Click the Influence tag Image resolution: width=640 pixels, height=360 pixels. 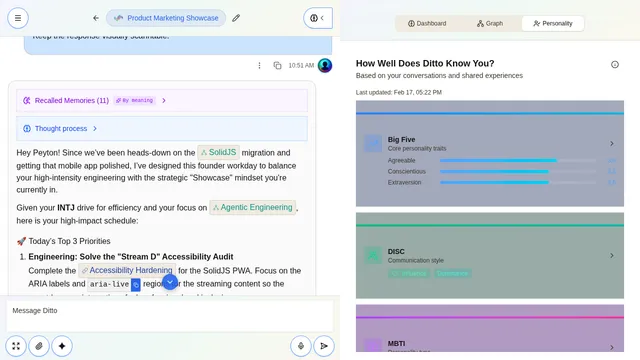[409, 273]
